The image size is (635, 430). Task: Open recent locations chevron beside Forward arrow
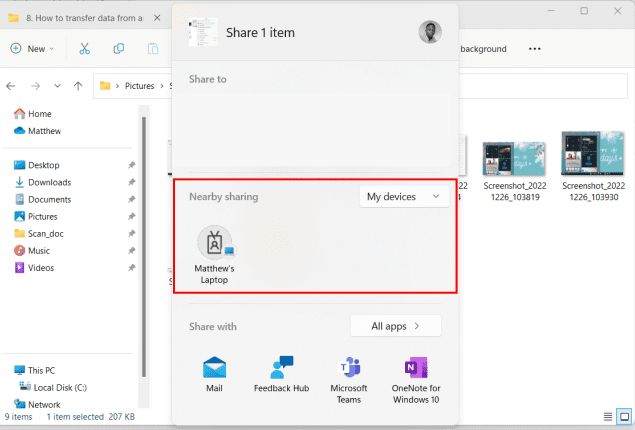tap(56, 86)
